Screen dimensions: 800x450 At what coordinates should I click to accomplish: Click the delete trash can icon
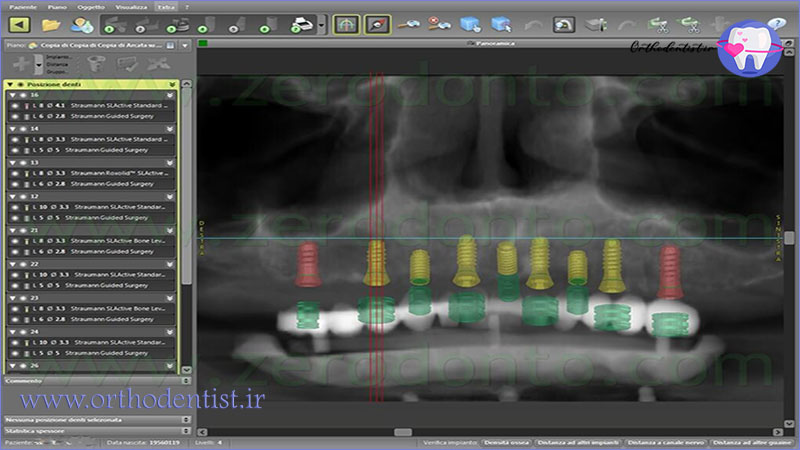(95, 64)
